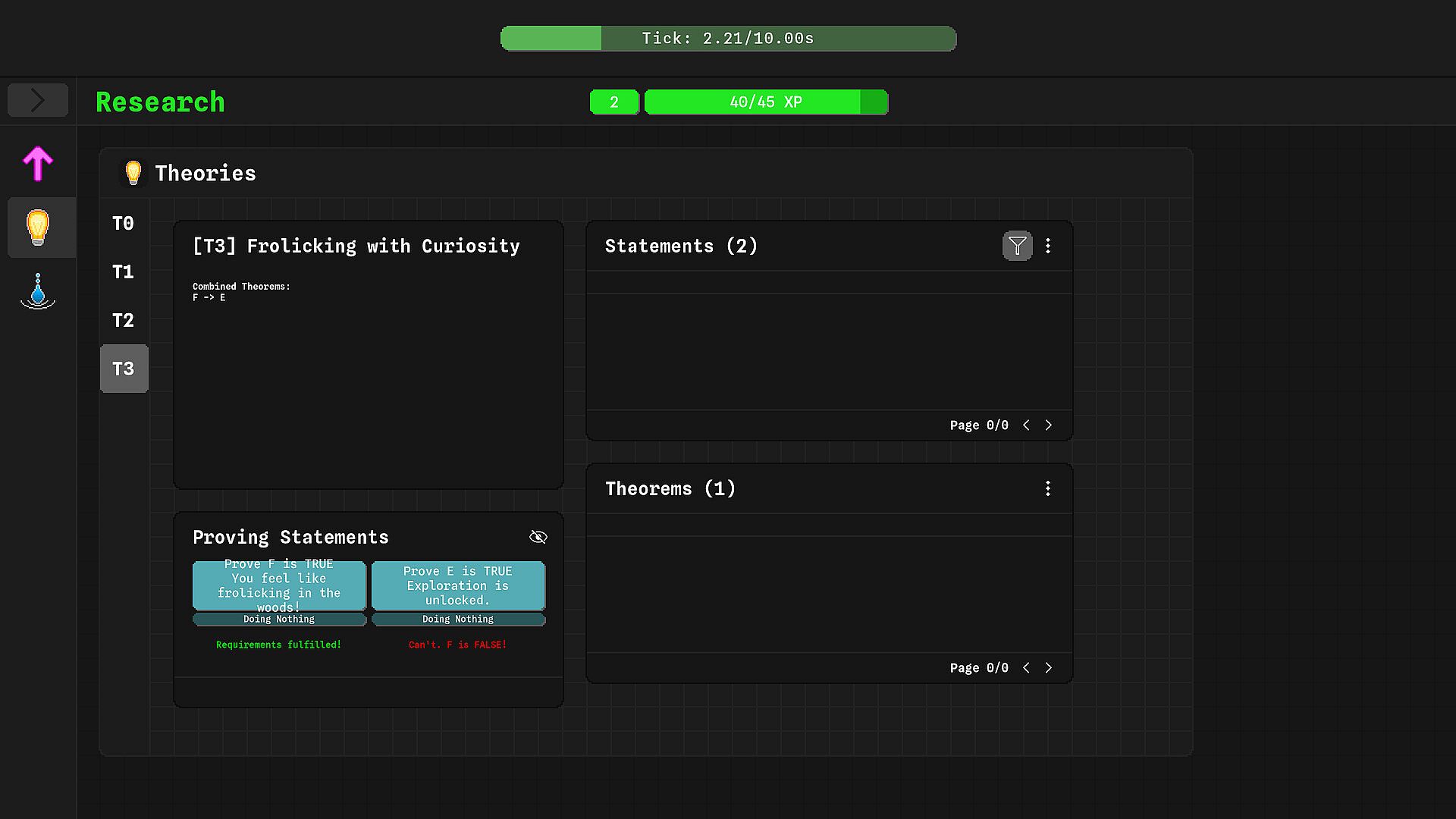Viewport: 1456px width, 819px height.
Task: Switch to the T0 theory tab
Action: click(123, 224)
